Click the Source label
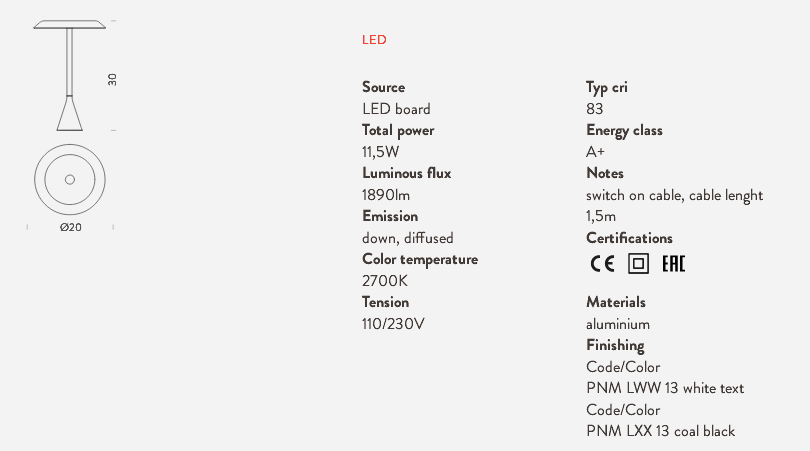810x451 pixels. click(x=383, y=87)
